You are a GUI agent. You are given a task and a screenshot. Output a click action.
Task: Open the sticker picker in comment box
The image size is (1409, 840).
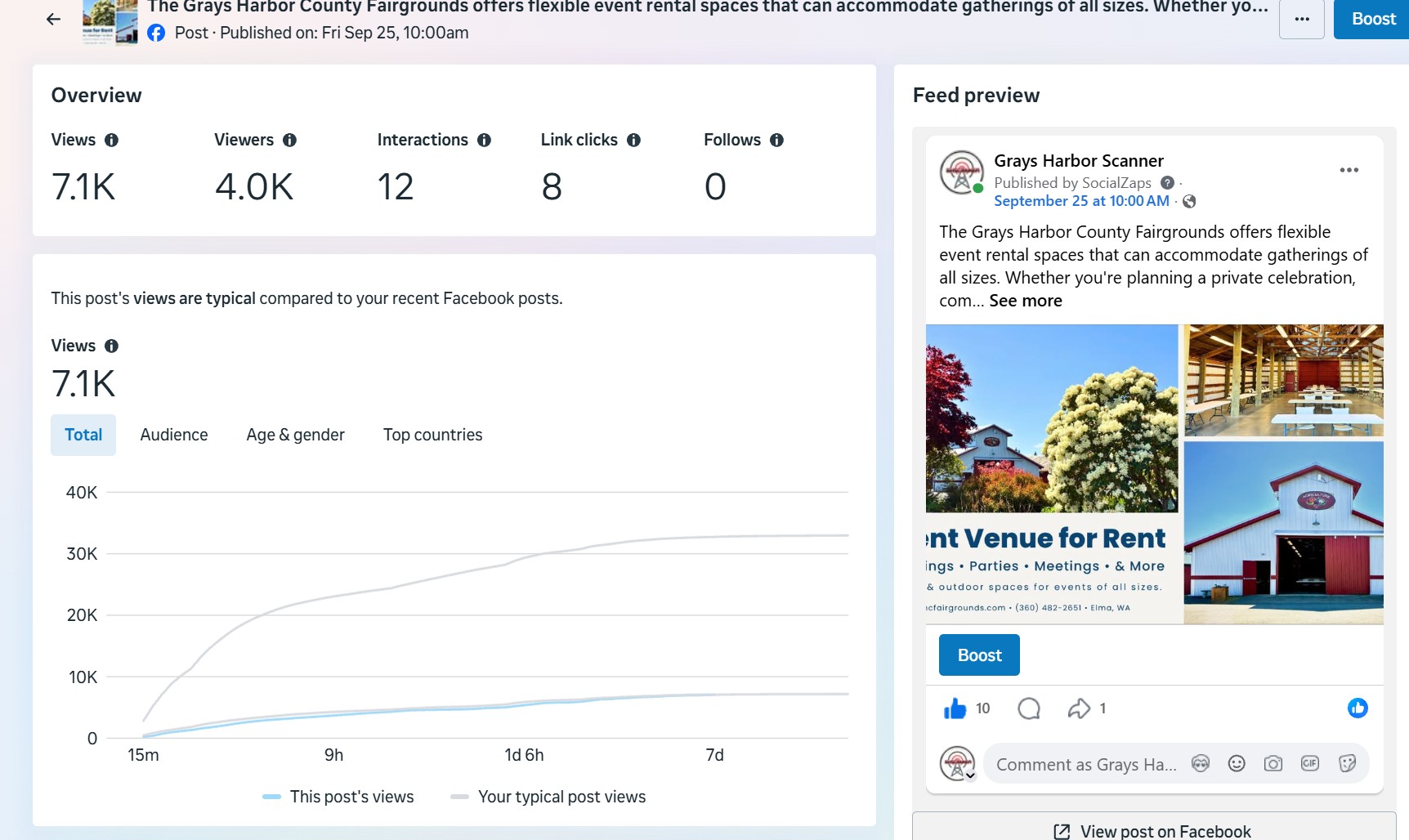coord(1347,764)
